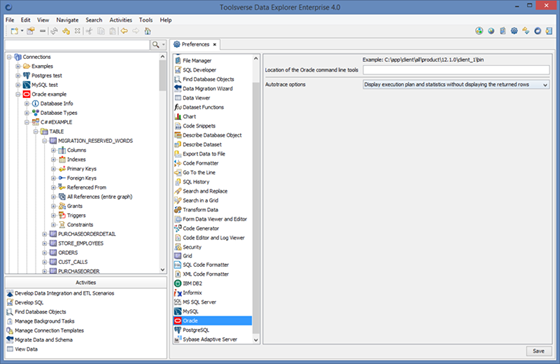560x364 pixels.
Task: Open the Navigate menu
Action: [x=67, y=20]
